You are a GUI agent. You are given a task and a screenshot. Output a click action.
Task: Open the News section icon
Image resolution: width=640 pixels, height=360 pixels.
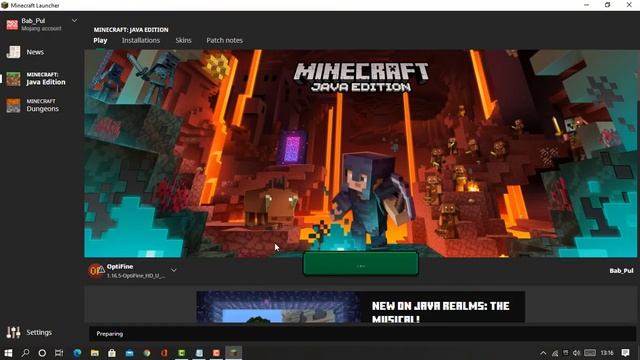pyautogui.click(x=13, y=52)
